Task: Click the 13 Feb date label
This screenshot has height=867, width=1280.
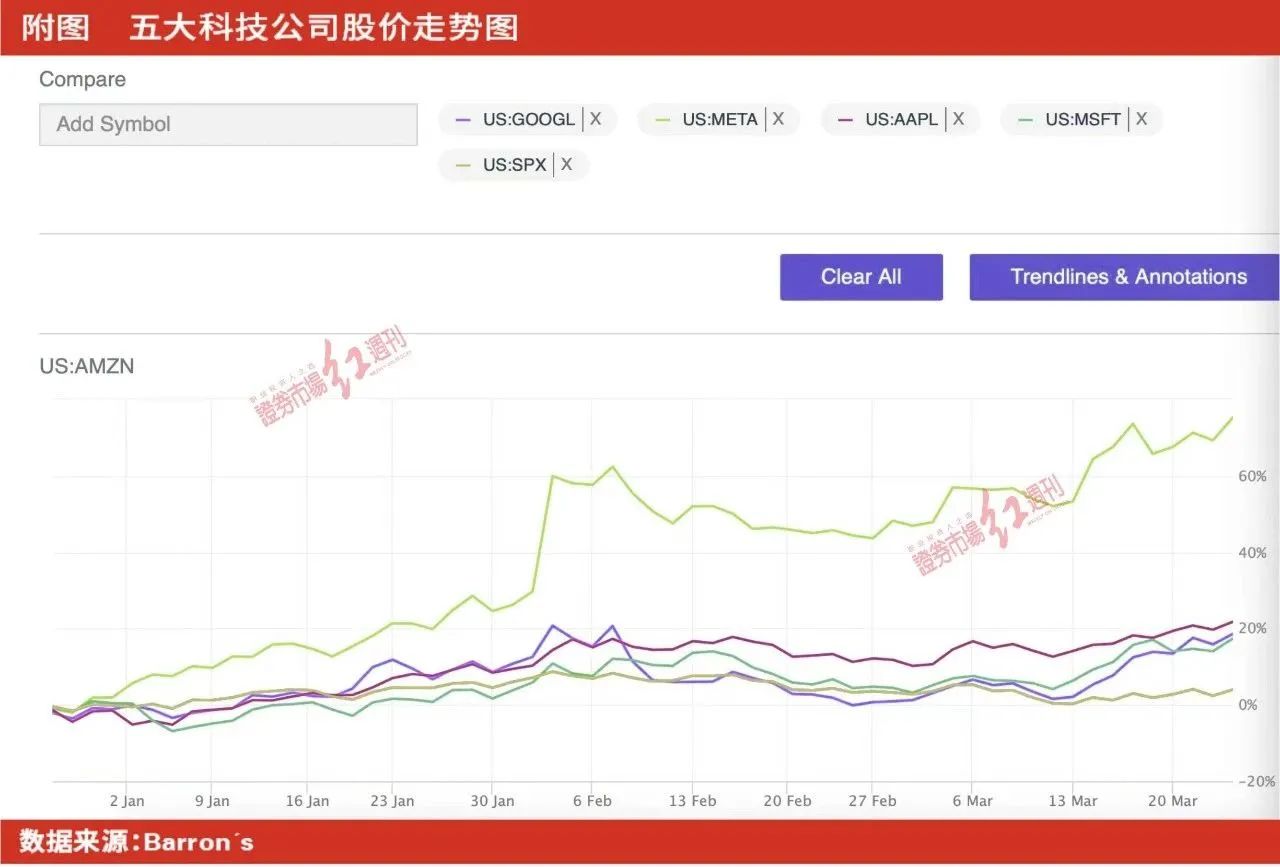Action: pyautogui.click(x=693, y=801)
